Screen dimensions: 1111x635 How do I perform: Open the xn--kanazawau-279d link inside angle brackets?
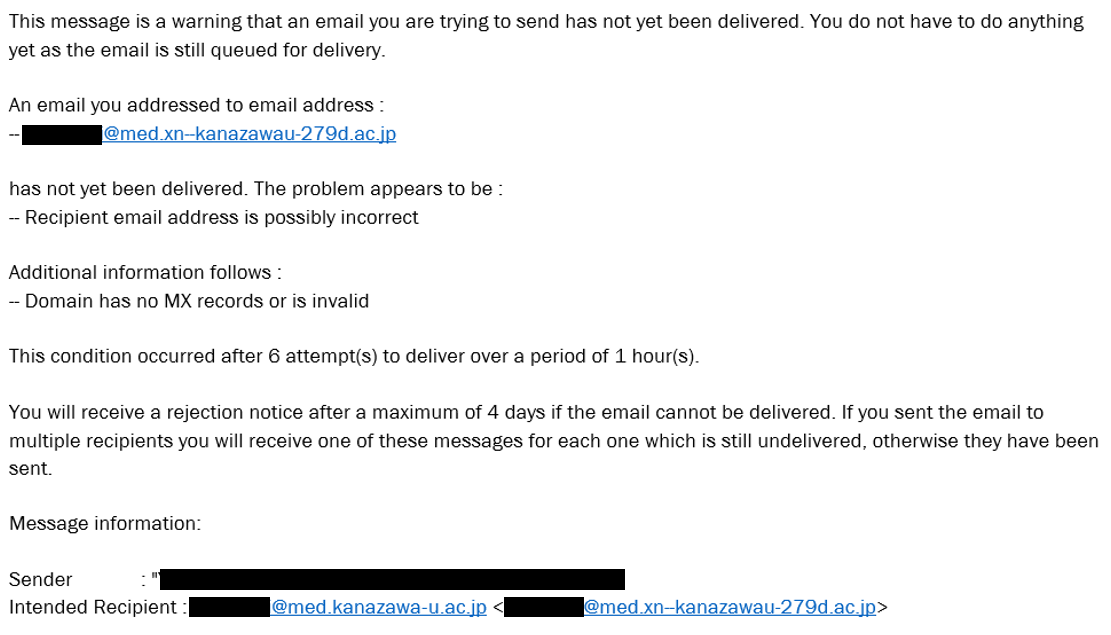point(730,607)
